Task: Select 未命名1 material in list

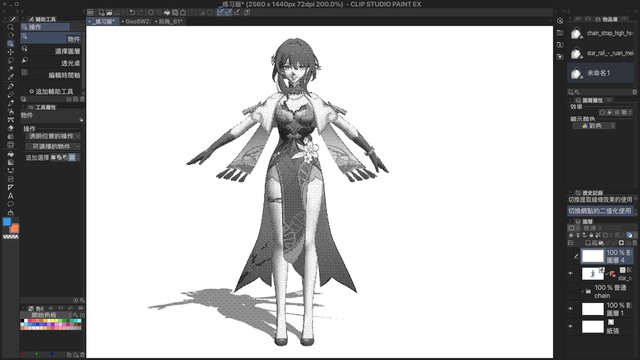Action: tap(601, 73)
